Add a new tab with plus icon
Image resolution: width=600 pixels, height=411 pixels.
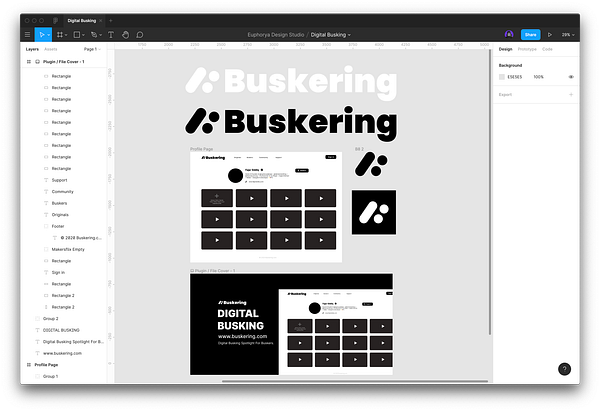tap(111, 21)
